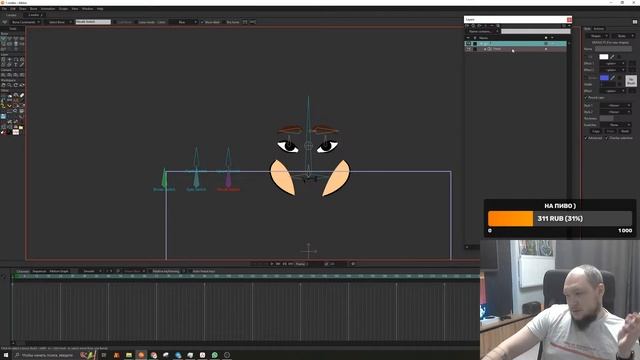
Task: Click the Reset button in Style panel
Action: click(x=625, y=131)
